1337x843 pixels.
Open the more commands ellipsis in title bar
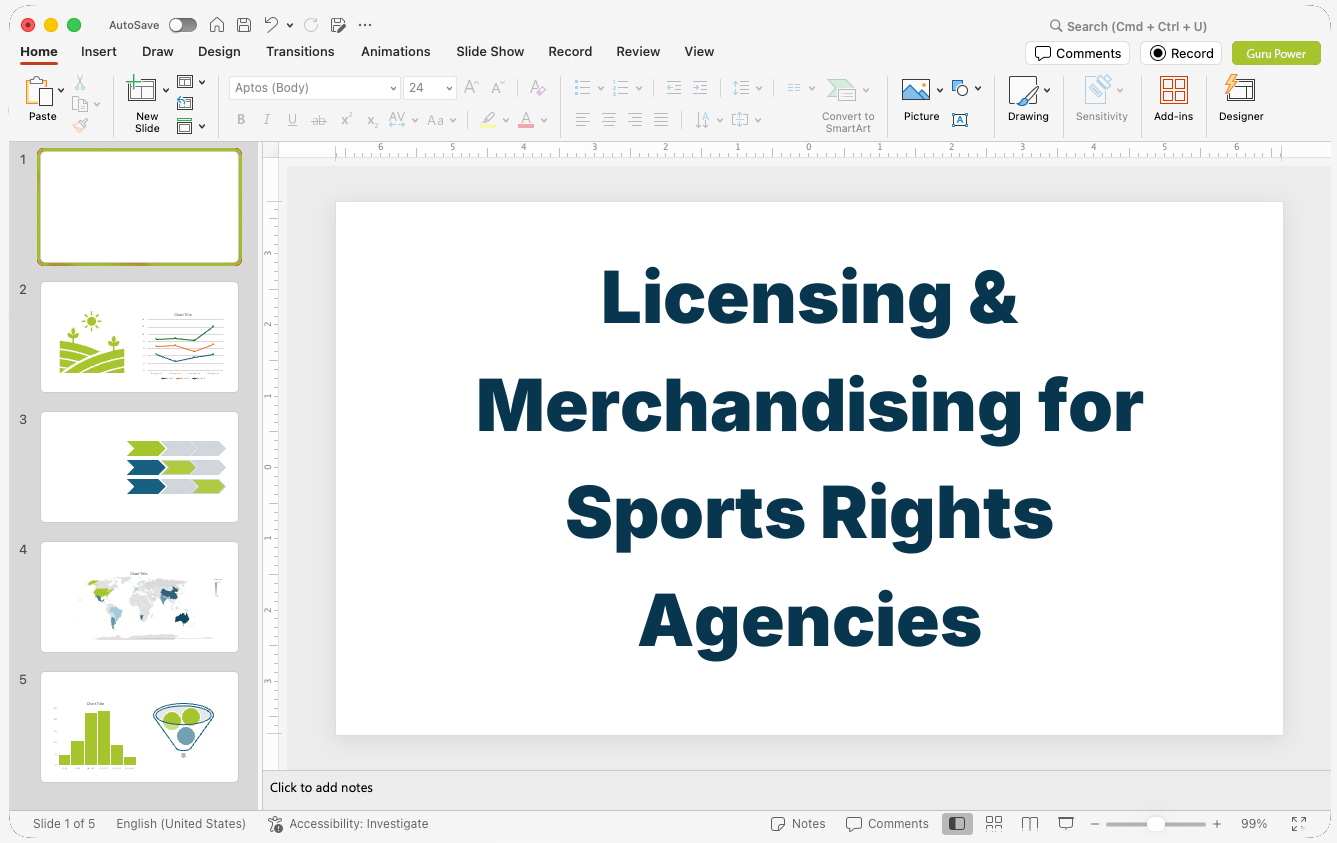[x=365, y=25]
